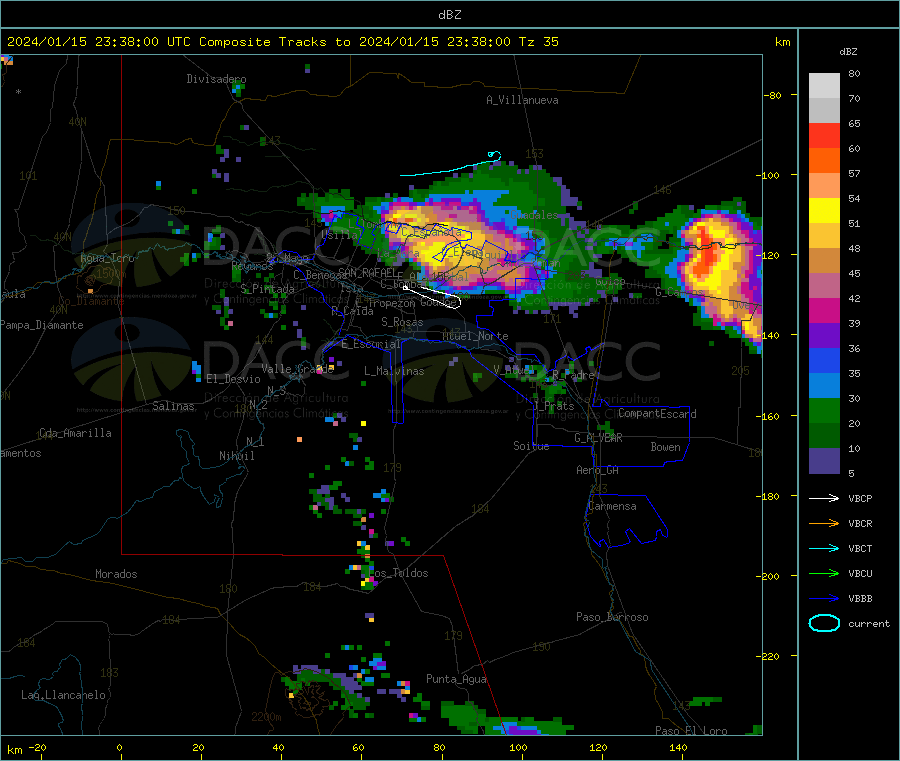Click the light gray 80-70 dBZ swatch
Screen dimensions: 900x761
(824, 86)
